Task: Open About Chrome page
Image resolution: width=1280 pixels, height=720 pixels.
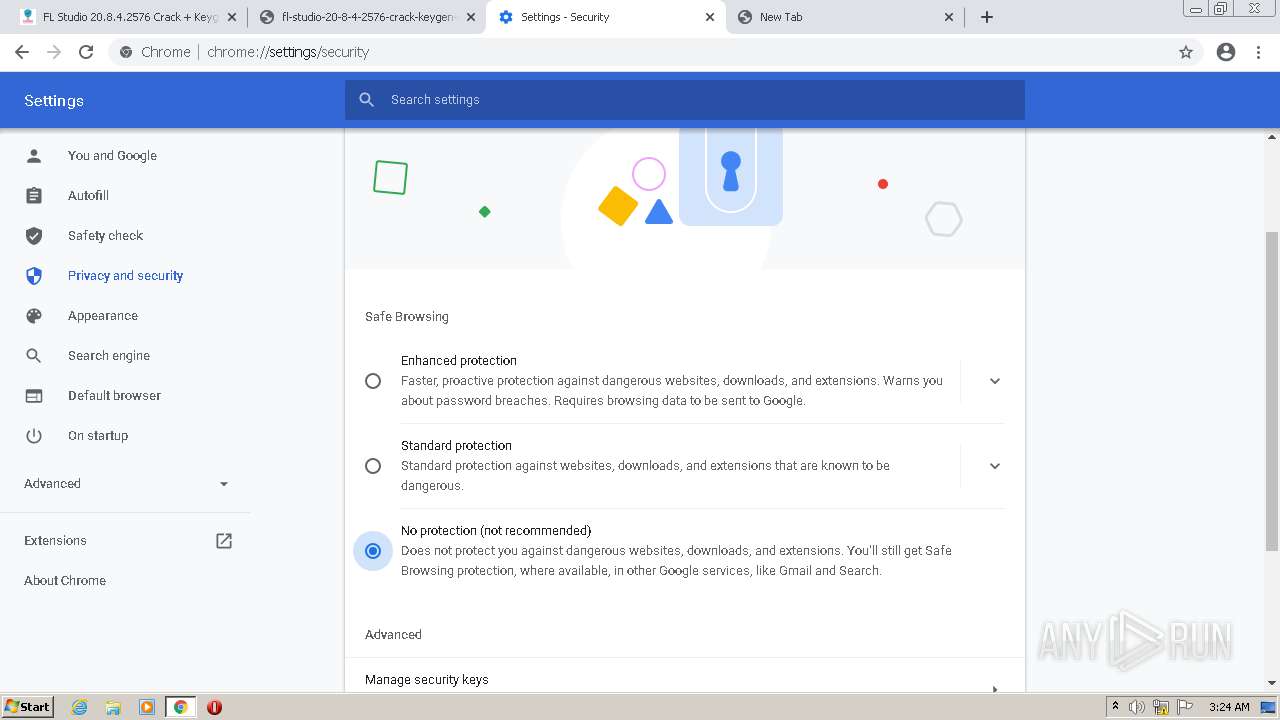Action: click(65, 581)
